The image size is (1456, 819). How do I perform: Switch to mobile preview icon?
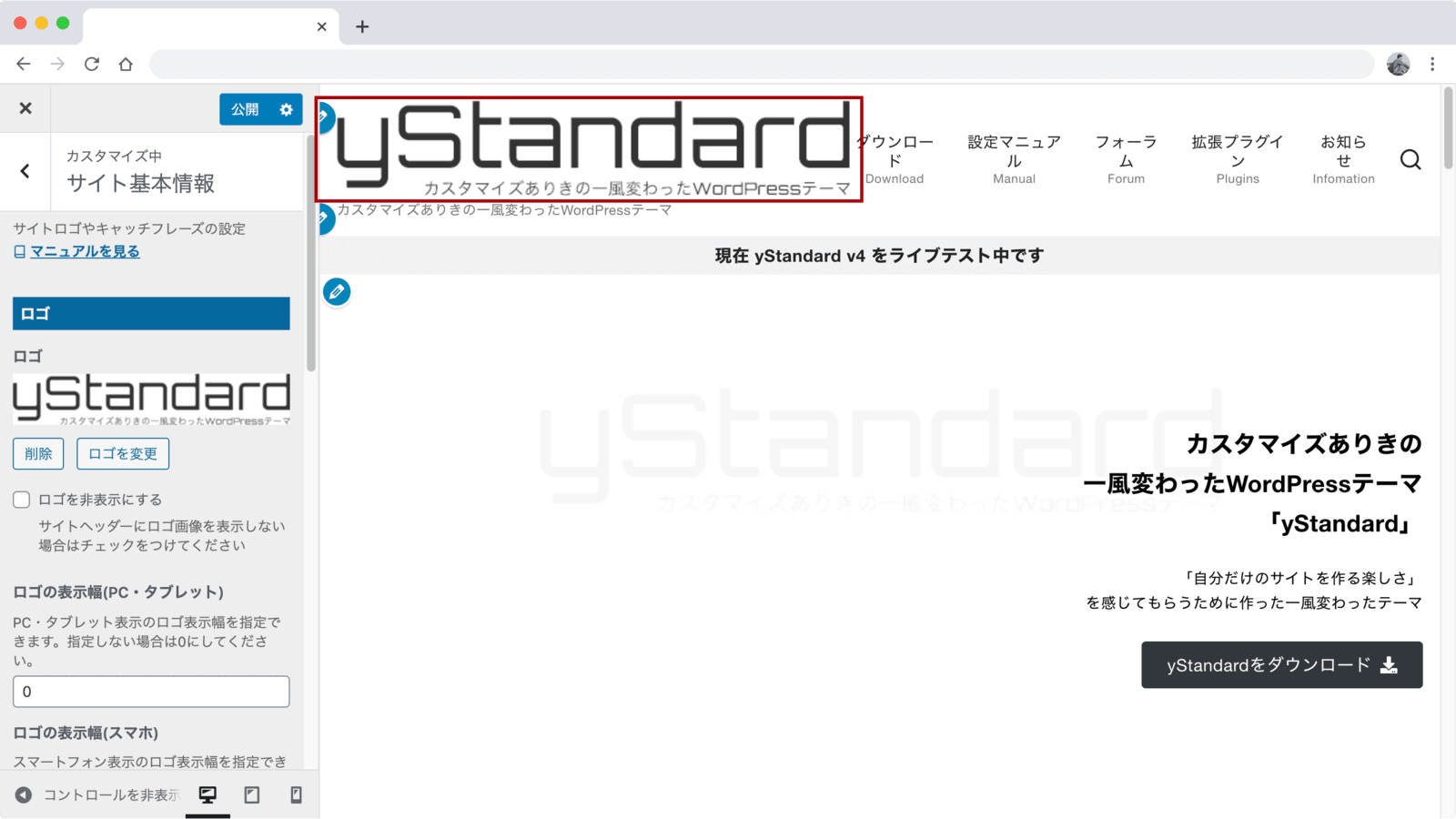296,794
